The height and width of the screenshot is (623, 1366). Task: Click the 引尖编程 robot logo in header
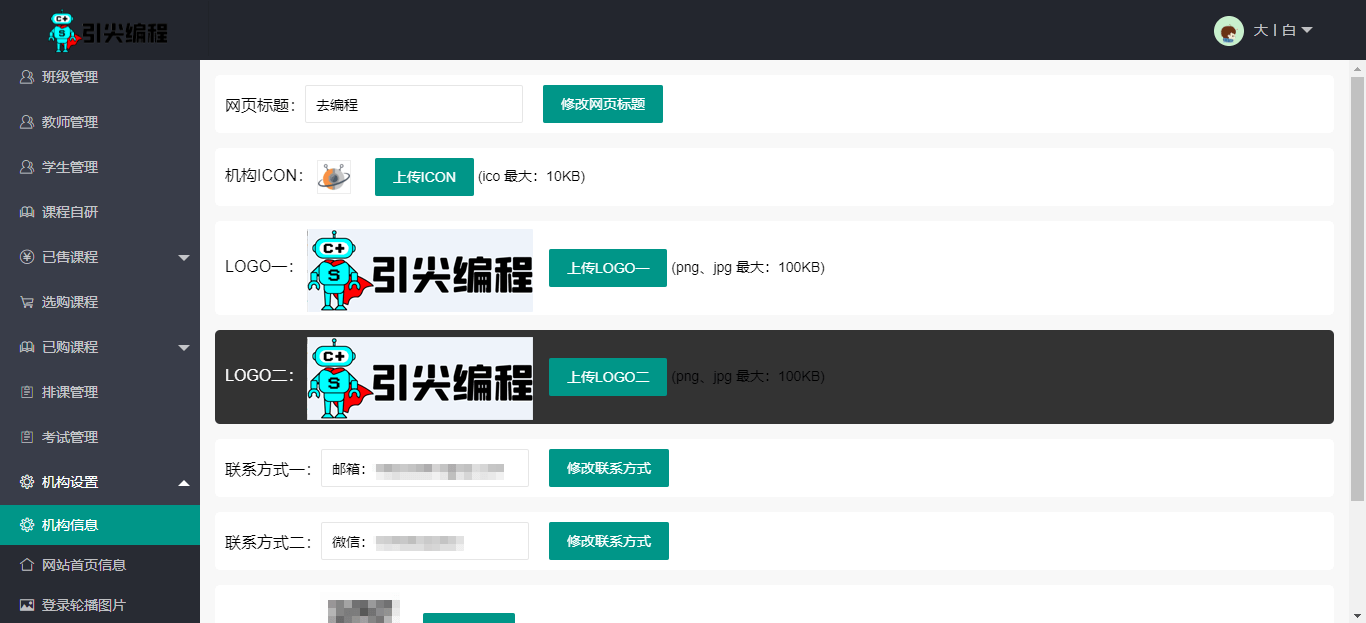point(108,31)
